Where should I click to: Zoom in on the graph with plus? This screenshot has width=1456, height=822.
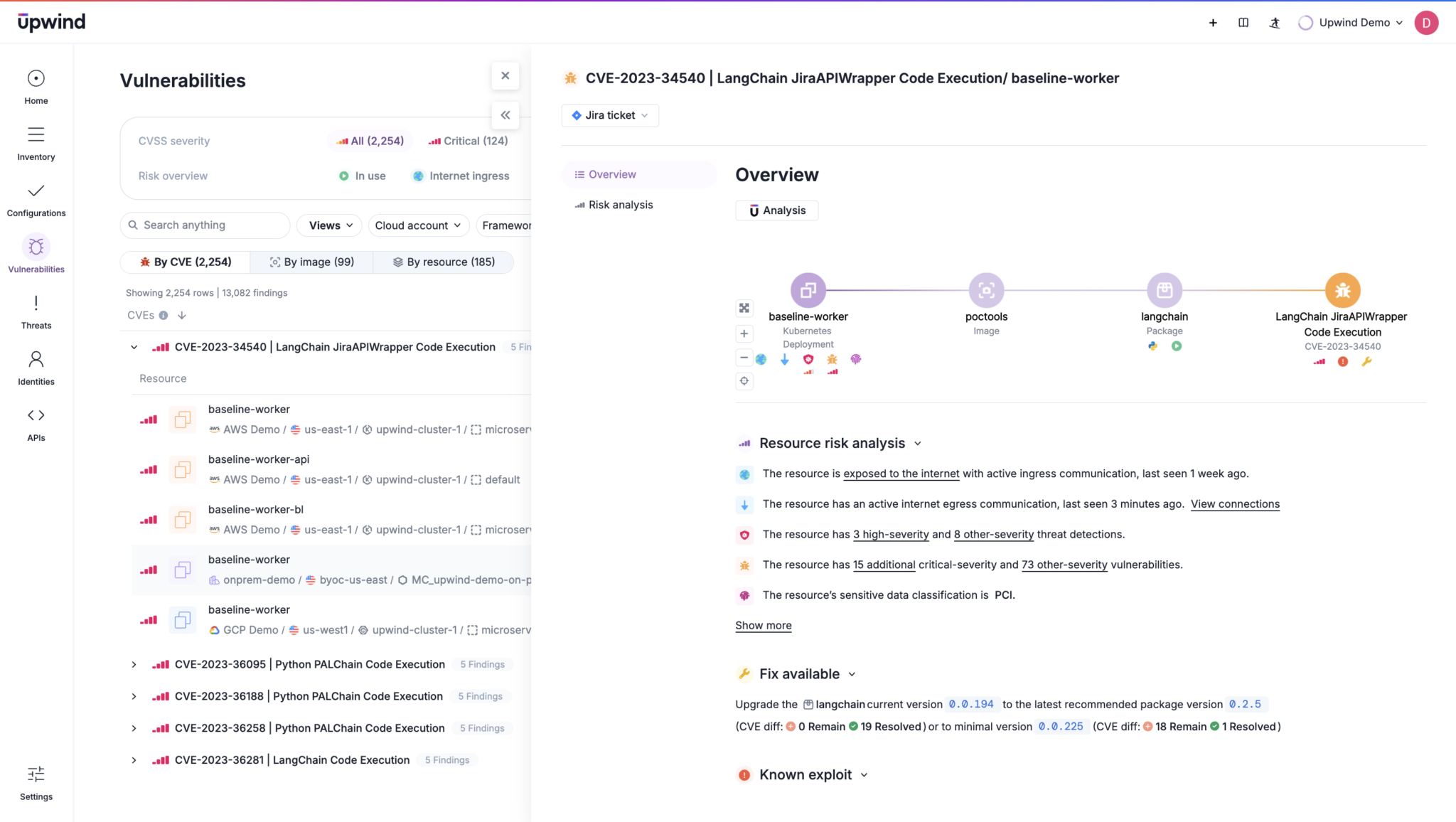point(744,333)
